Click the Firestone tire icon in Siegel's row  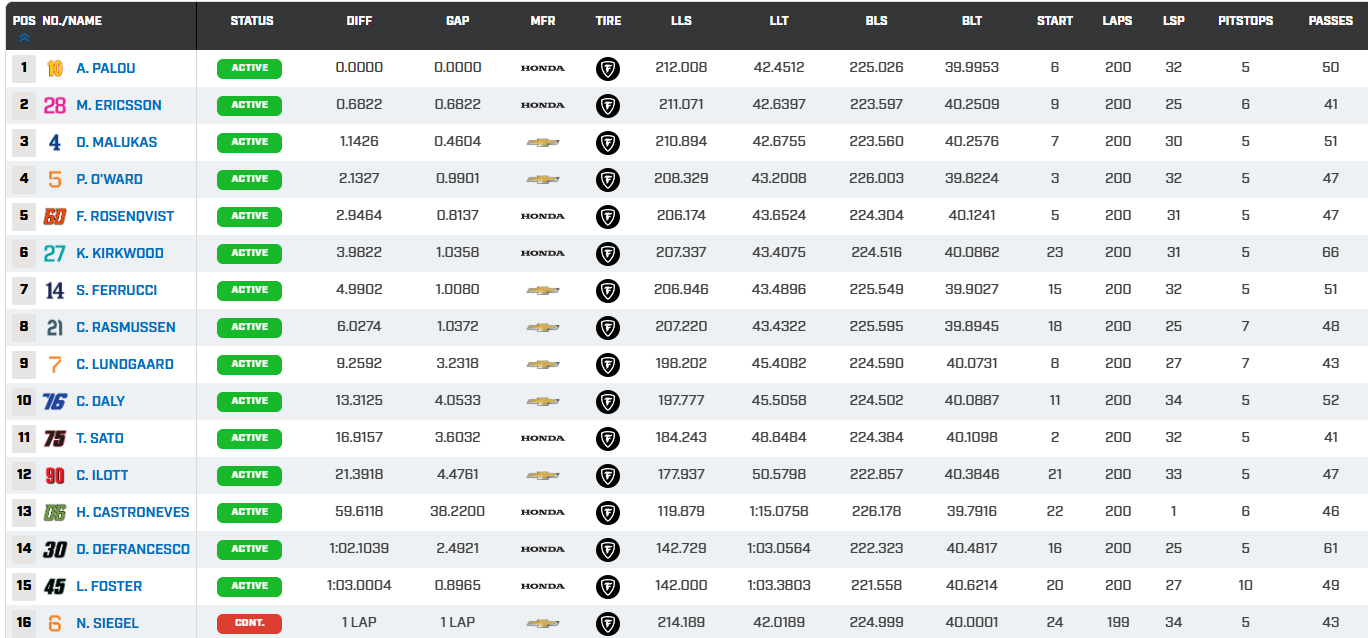coord(607,623)
